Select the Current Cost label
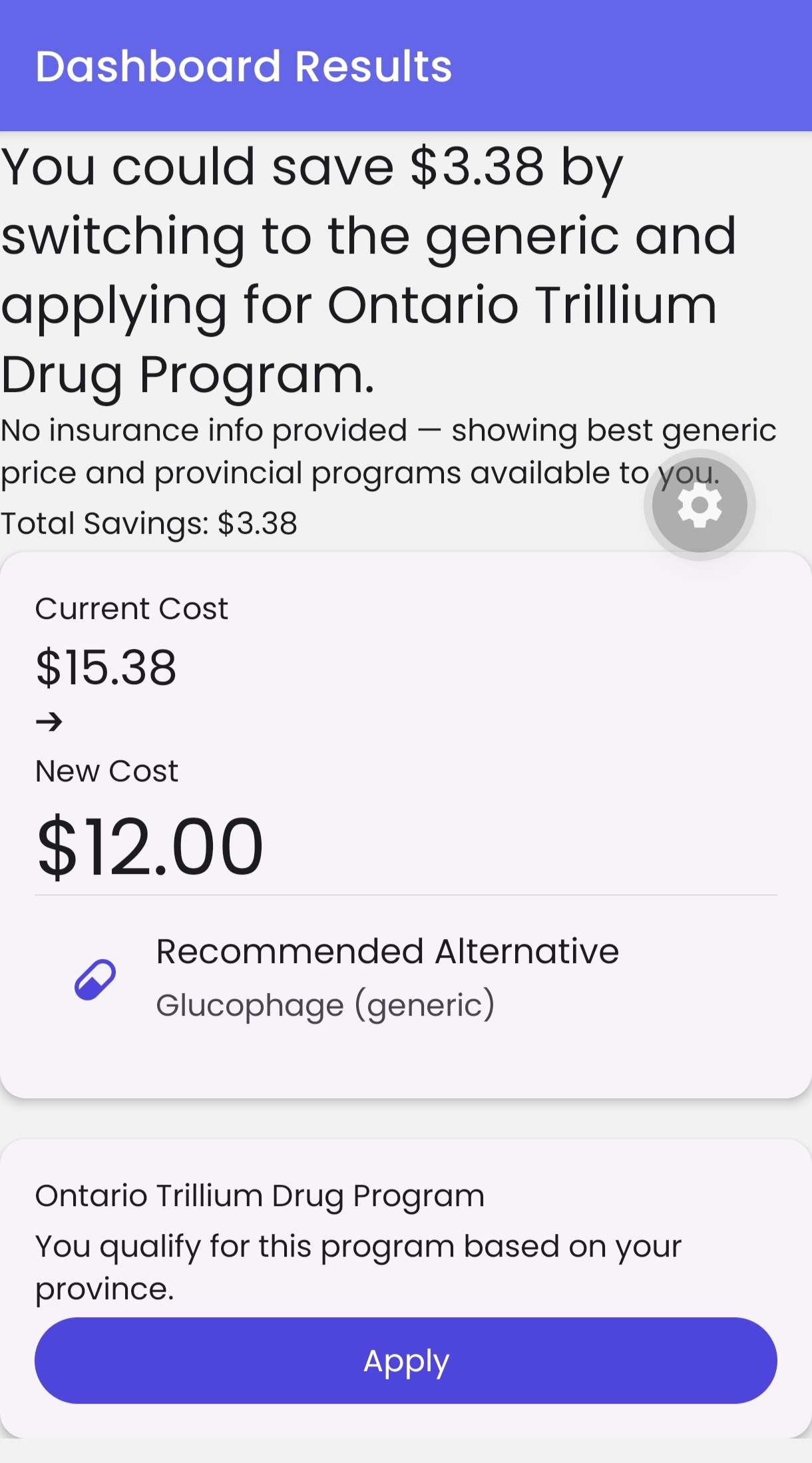The image size is (812, 1463). [132, 608]
